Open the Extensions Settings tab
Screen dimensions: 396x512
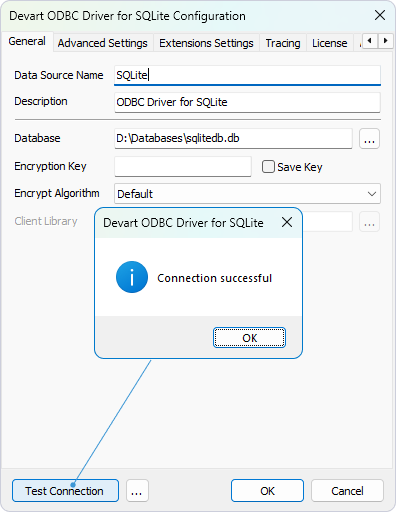(206, 43)
